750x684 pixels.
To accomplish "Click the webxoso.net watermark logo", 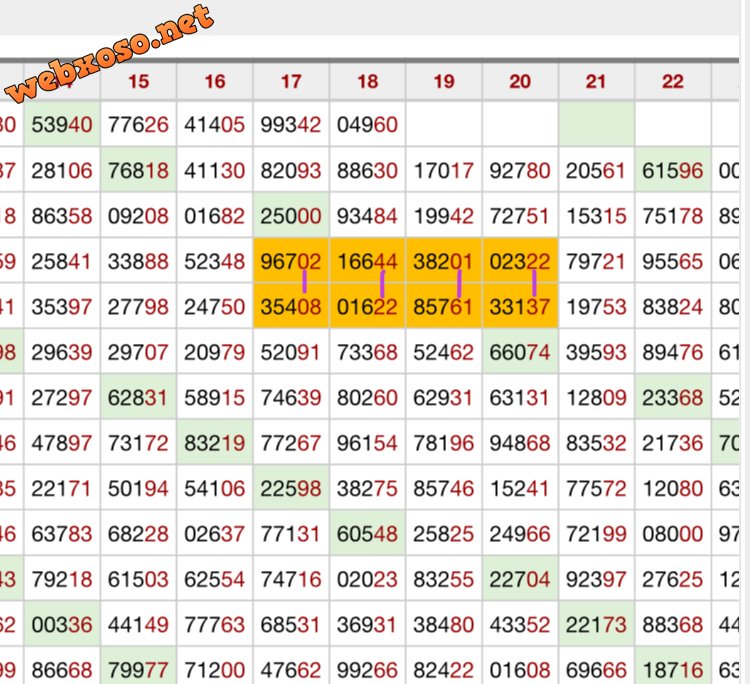I will point(109,54).
